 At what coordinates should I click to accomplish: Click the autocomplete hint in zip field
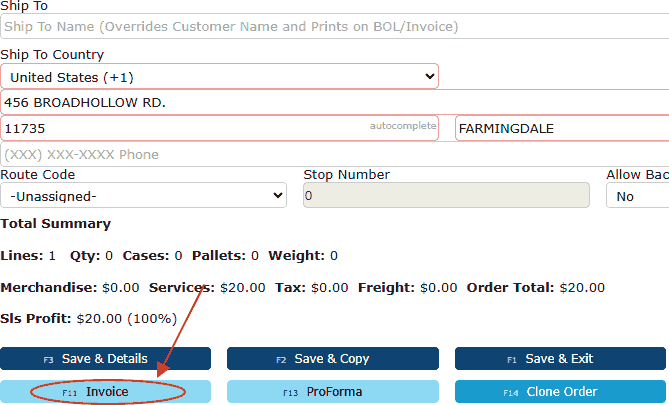pyautogui.click(x=403, y=126)
